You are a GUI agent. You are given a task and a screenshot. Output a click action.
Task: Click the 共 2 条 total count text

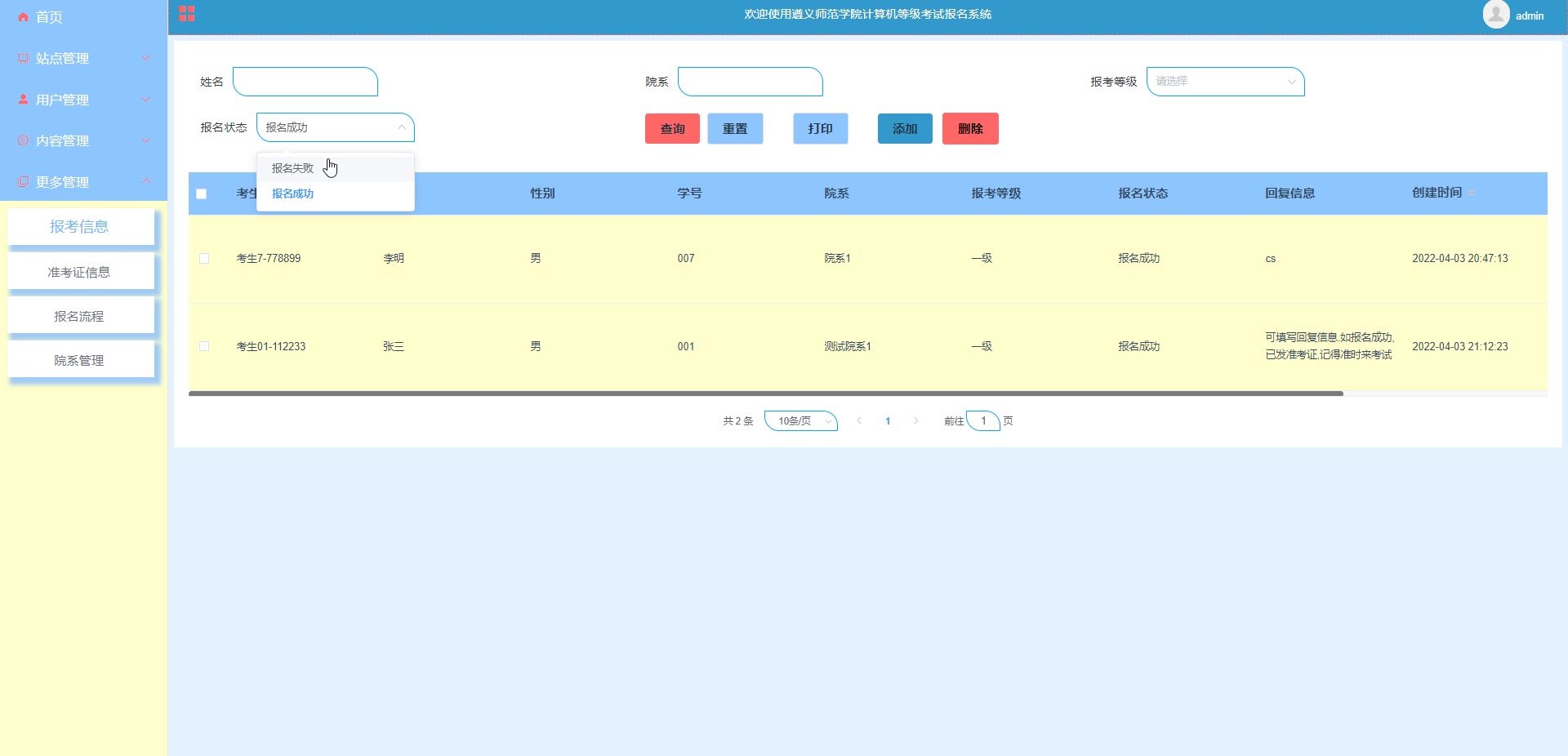coord(738,421)
